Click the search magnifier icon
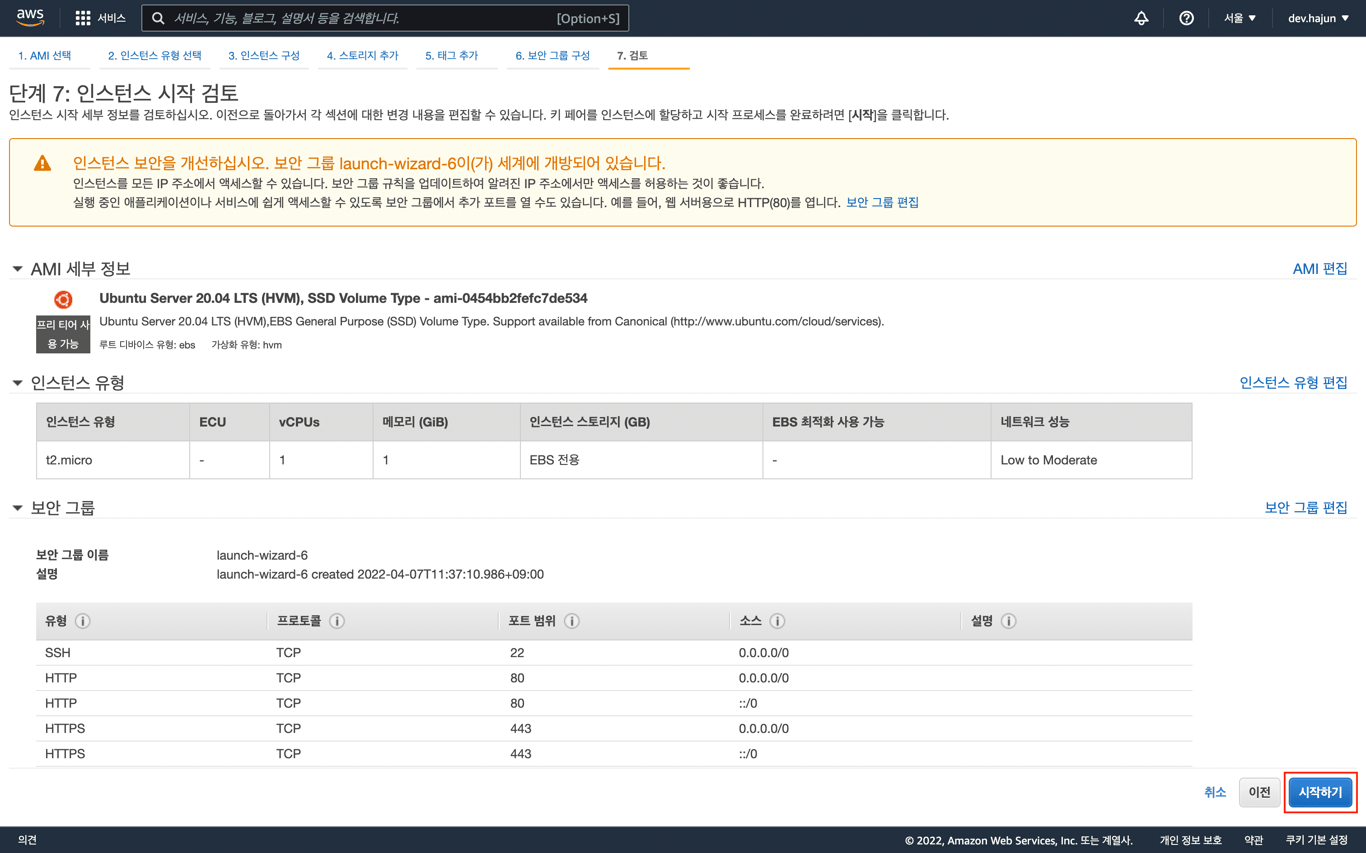Image resolution: width=1366 pixels, height=853 pixels. point(158,18)
